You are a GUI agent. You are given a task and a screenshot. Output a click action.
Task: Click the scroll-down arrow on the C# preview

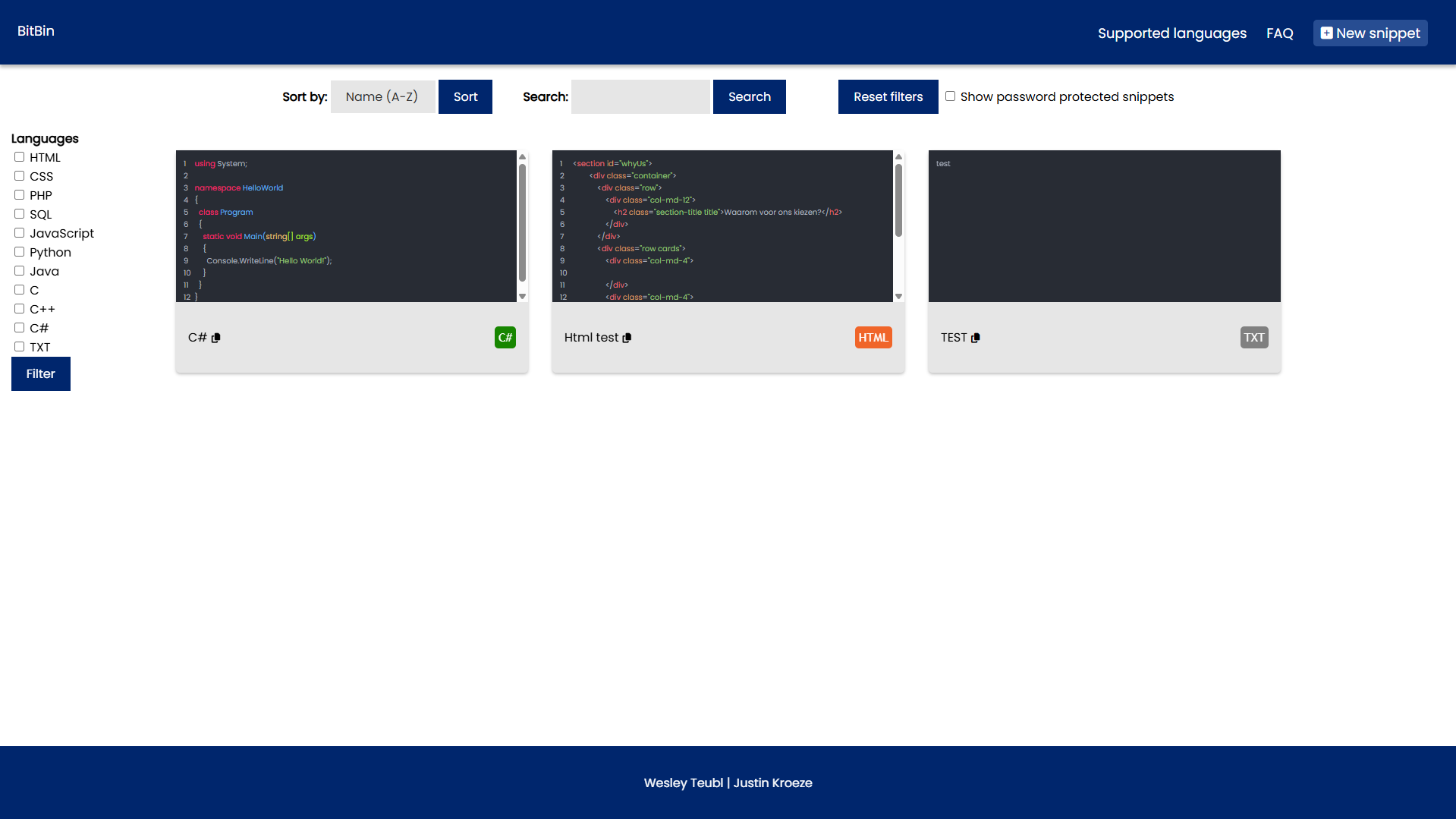pos(523,296)
